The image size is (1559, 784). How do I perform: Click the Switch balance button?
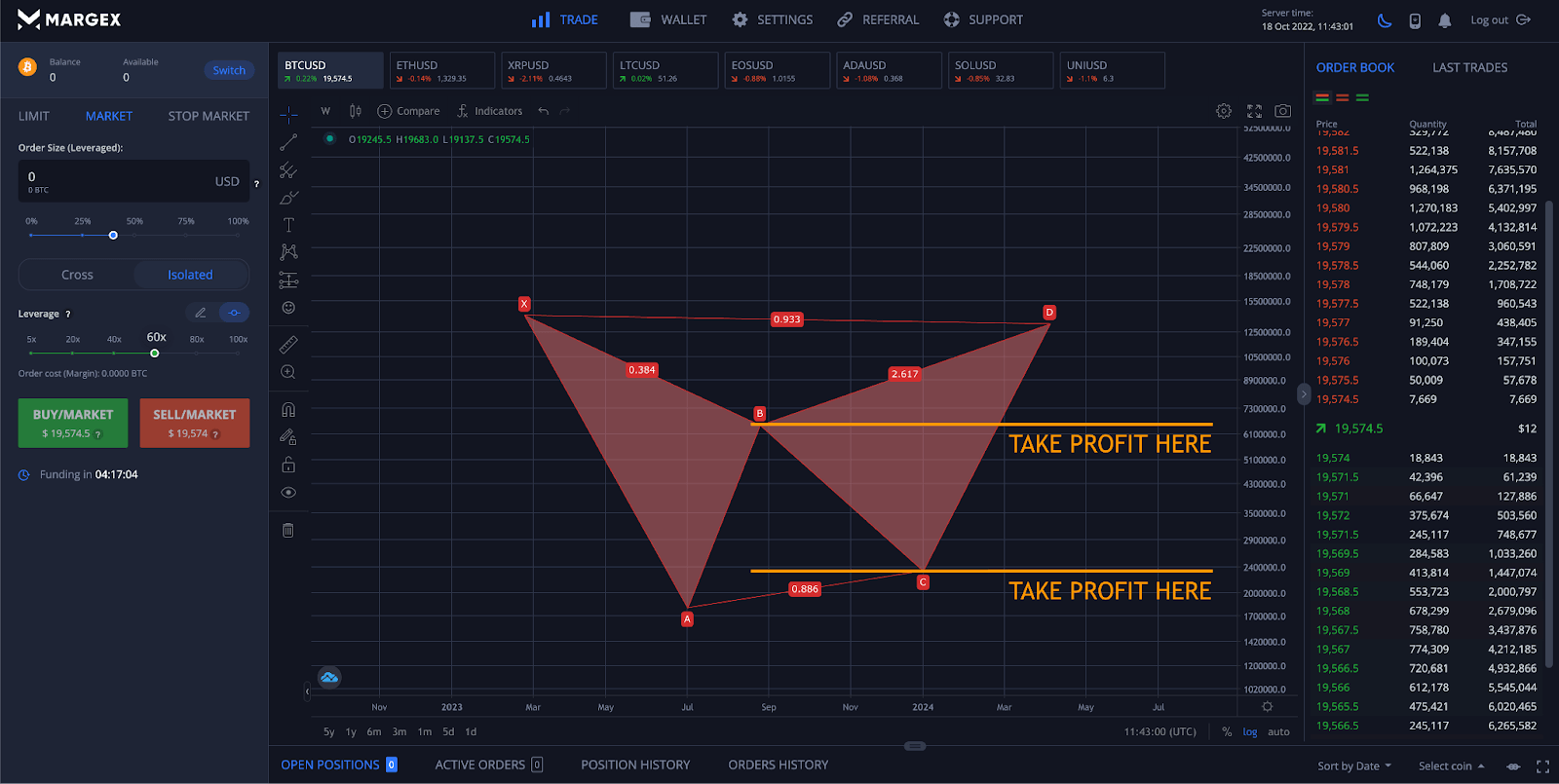click(x=229, y=70)
